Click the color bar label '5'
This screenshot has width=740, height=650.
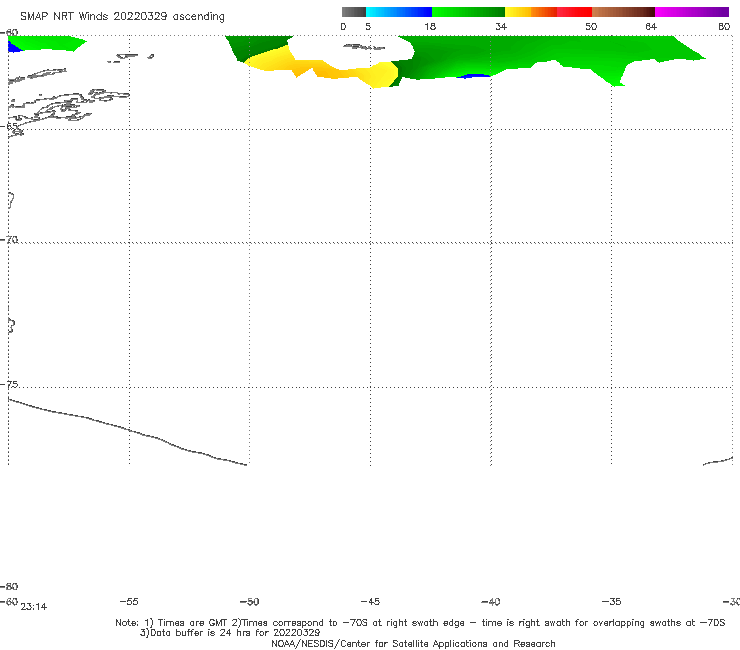point(368,26)
